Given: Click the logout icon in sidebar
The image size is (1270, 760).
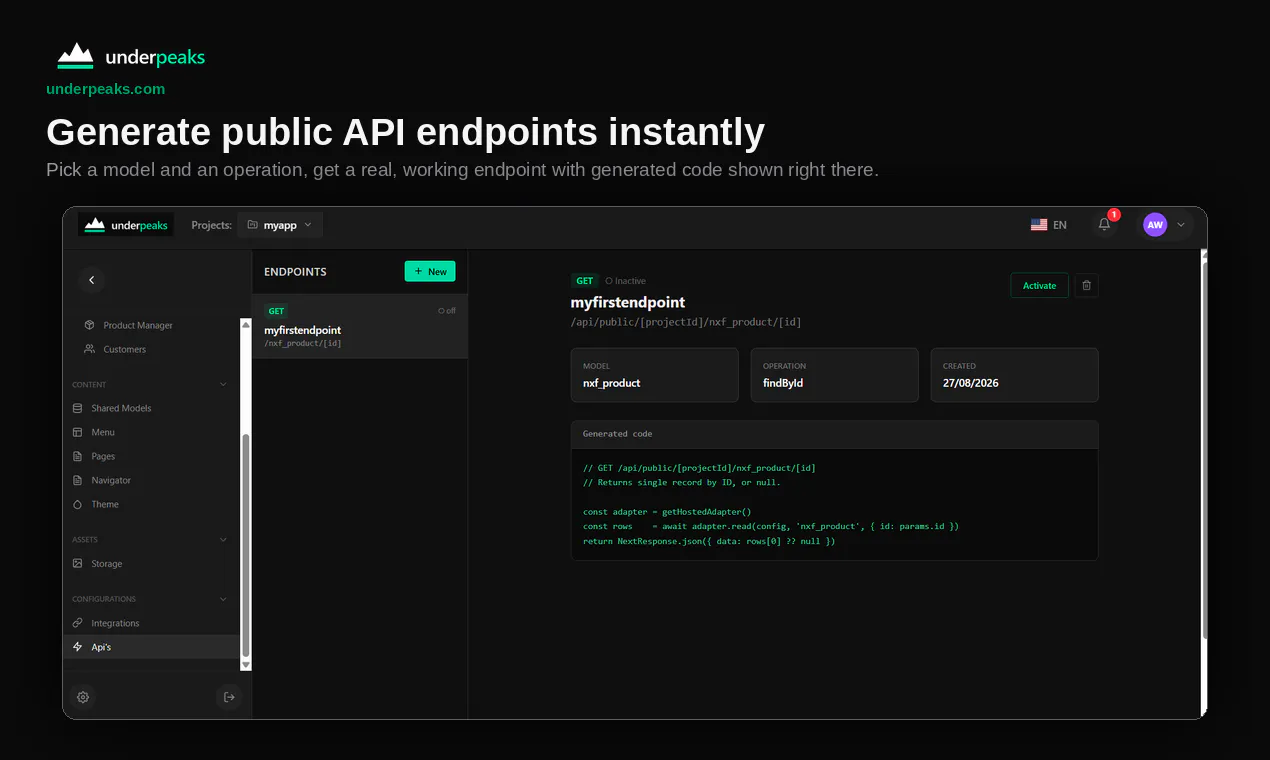Looking at the screenshot, I should click(x=229, y=697).
